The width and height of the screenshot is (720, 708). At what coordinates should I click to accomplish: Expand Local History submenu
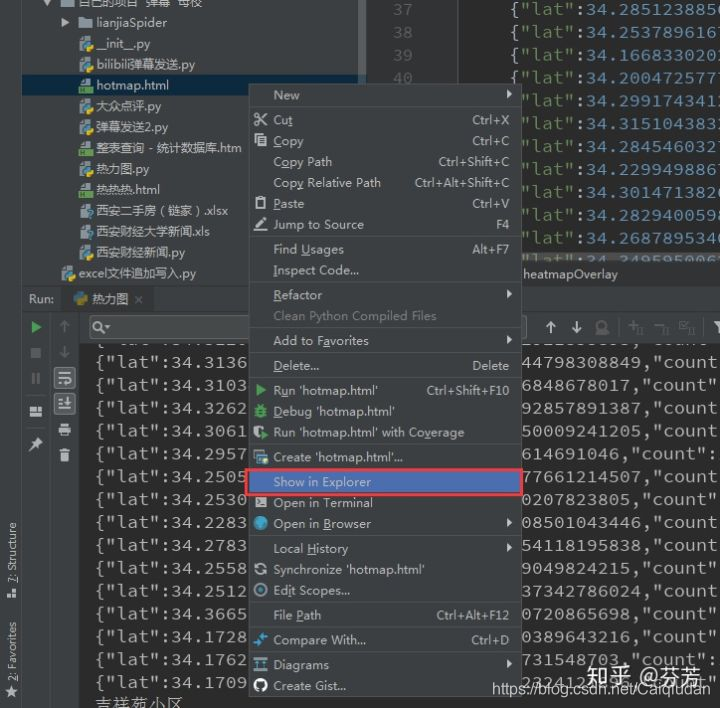tap(385, 548)
